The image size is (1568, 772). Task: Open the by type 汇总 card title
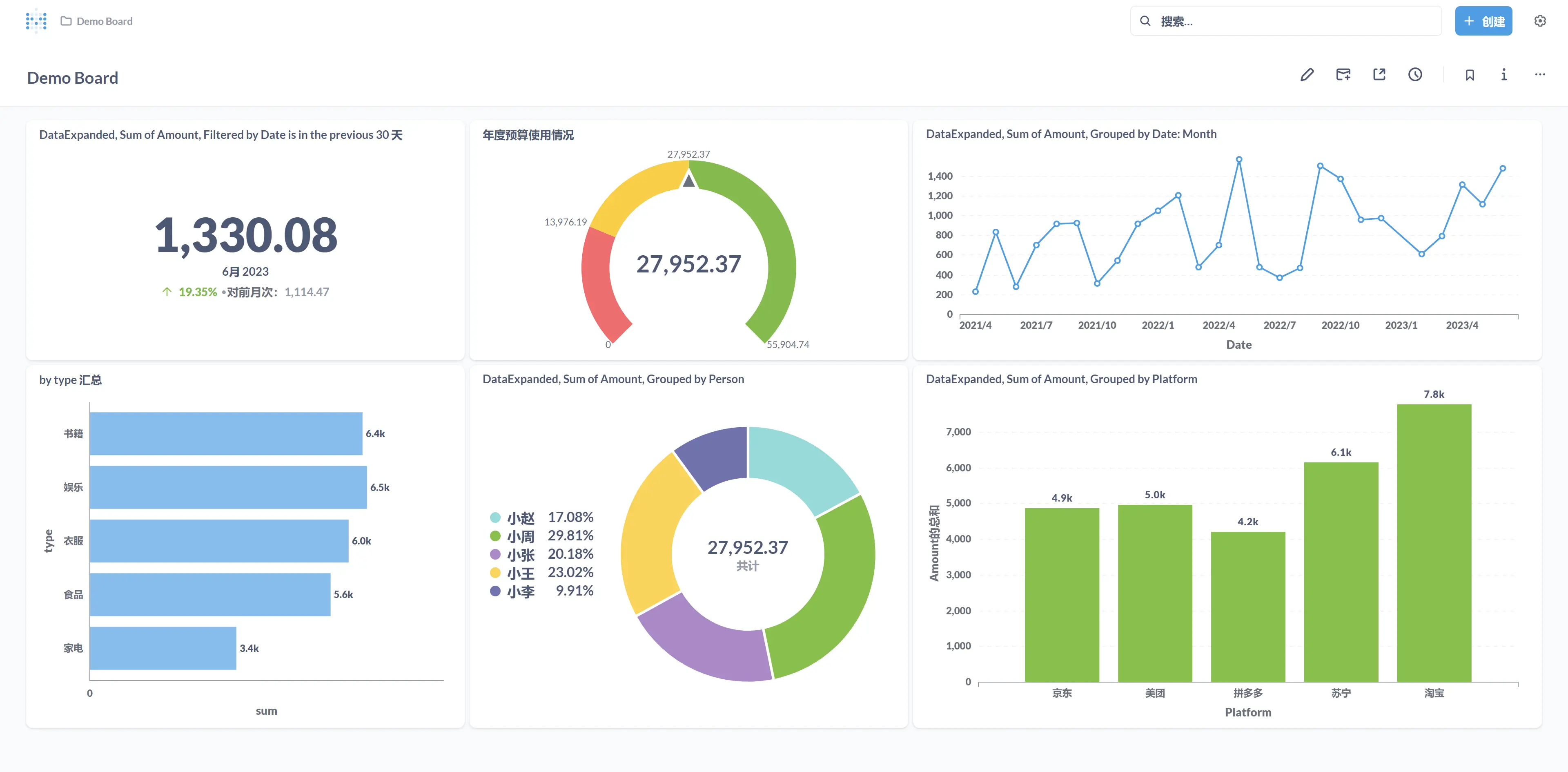71,380
